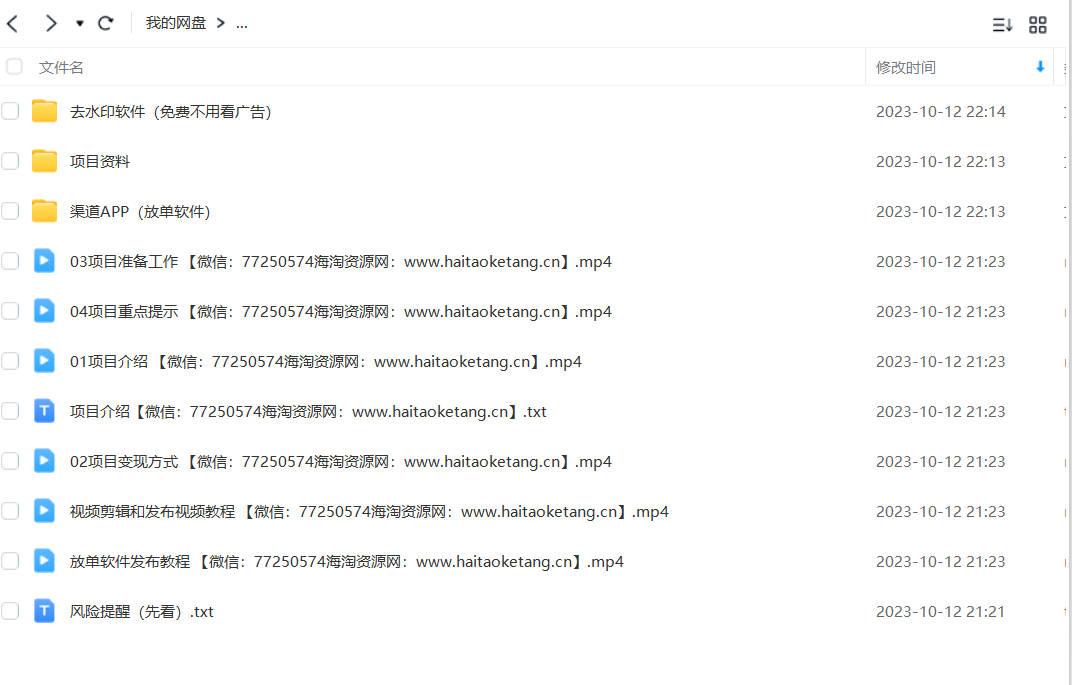Check the 01项目介绍 mp4 checkbox

point(10,360)
